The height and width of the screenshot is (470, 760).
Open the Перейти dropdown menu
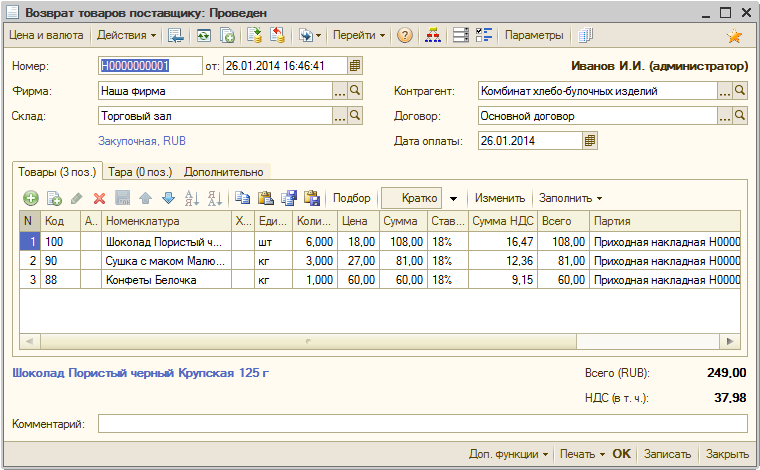point(359,36)
